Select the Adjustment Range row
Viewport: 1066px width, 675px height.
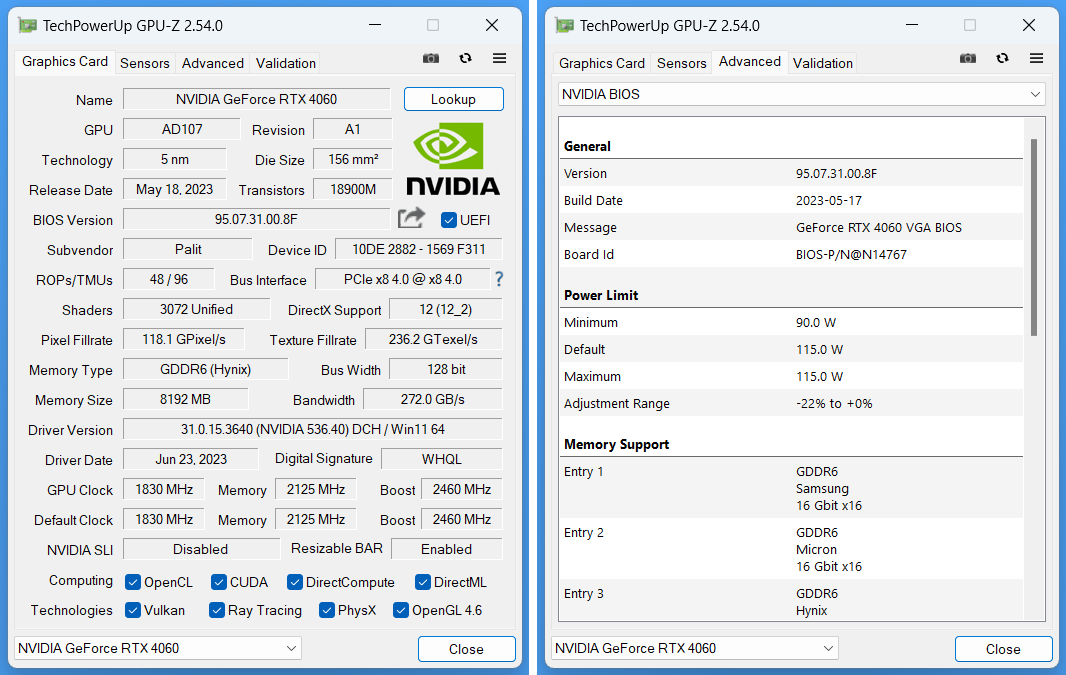tap(791, 403)
